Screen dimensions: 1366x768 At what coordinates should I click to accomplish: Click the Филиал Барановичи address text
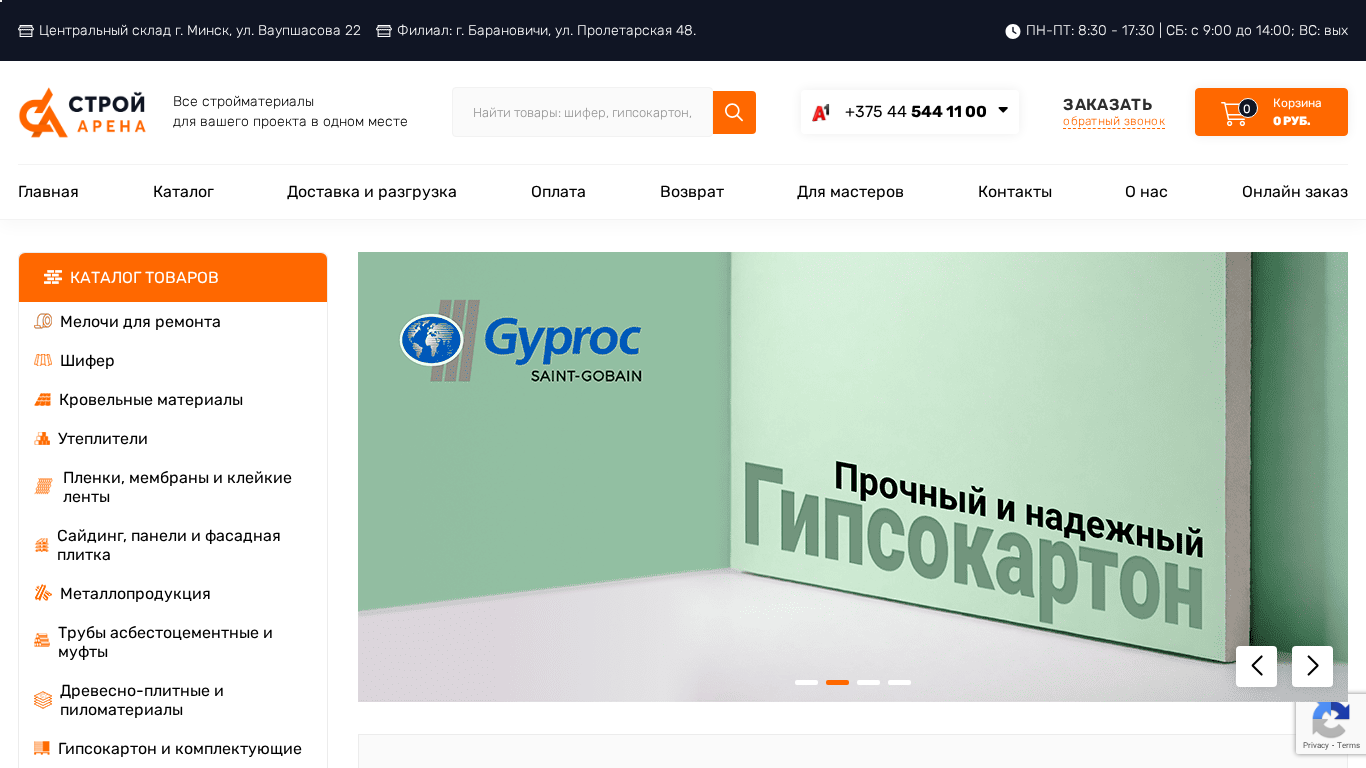click(x=546, y=31)
